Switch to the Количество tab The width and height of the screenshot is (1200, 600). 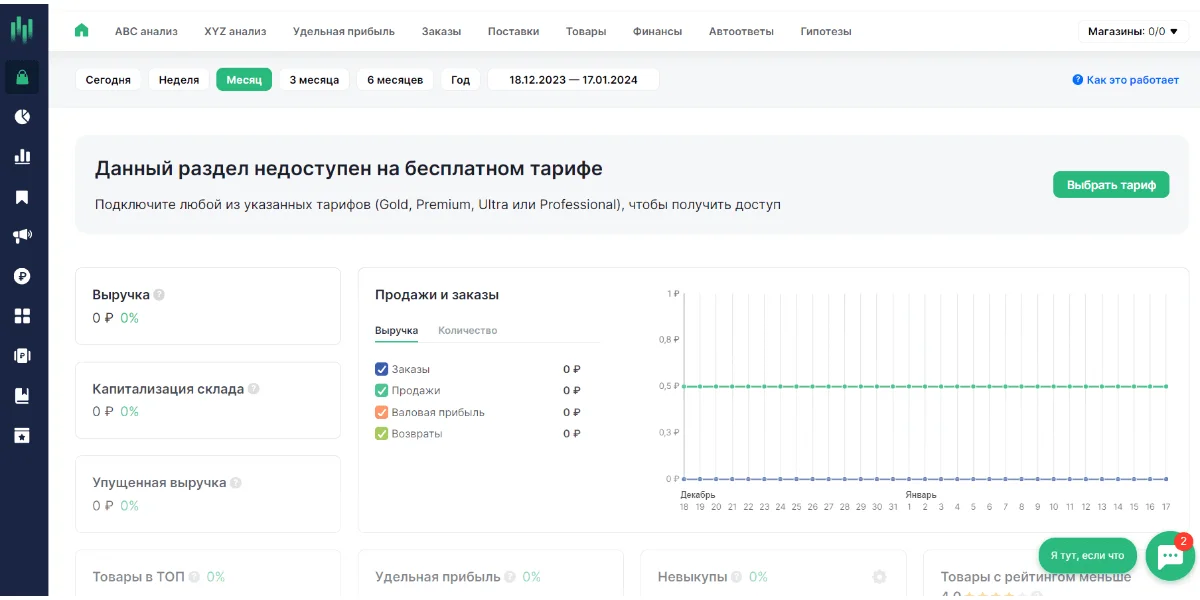pyautogui.click(x=467, y=331)
